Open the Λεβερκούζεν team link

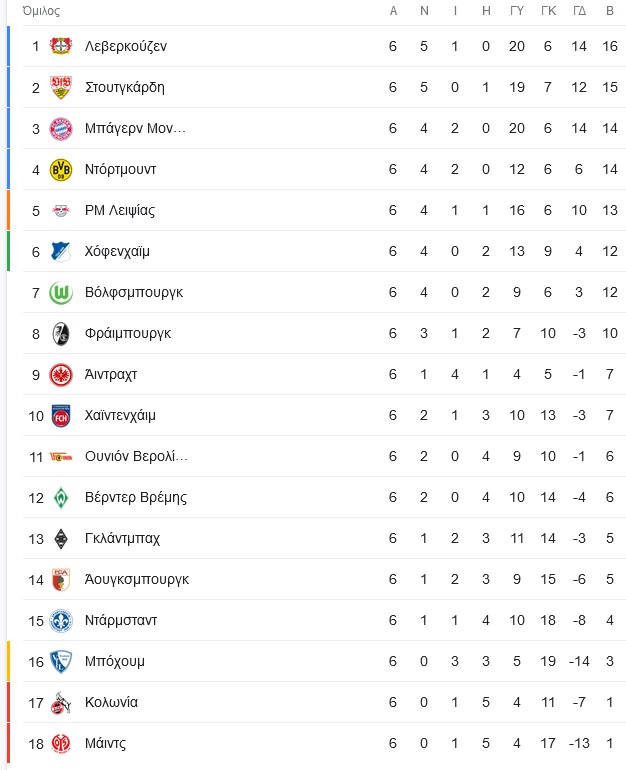[126, 46]
